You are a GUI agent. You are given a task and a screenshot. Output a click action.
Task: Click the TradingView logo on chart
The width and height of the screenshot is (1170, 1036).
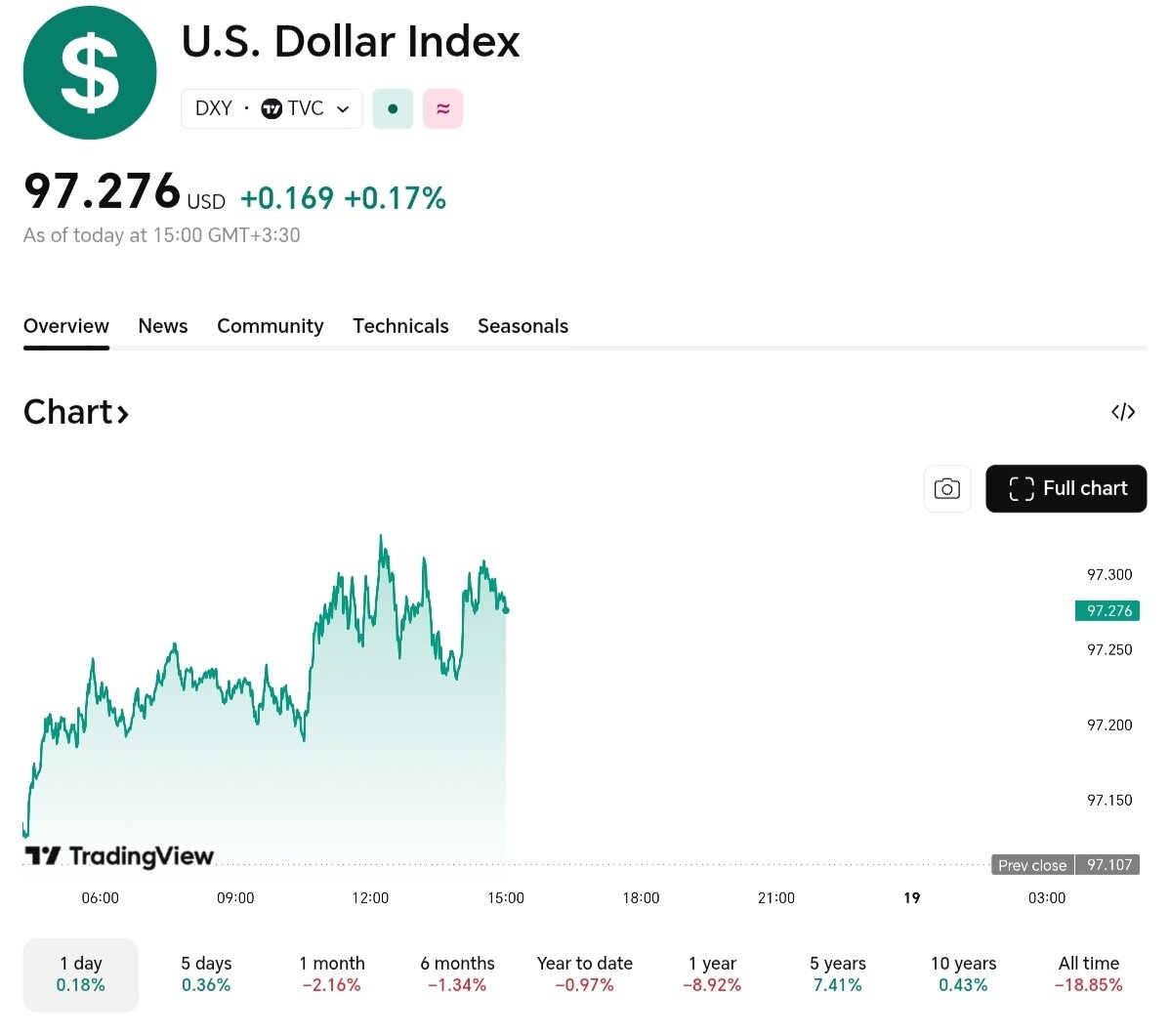(x=119, y=856)
